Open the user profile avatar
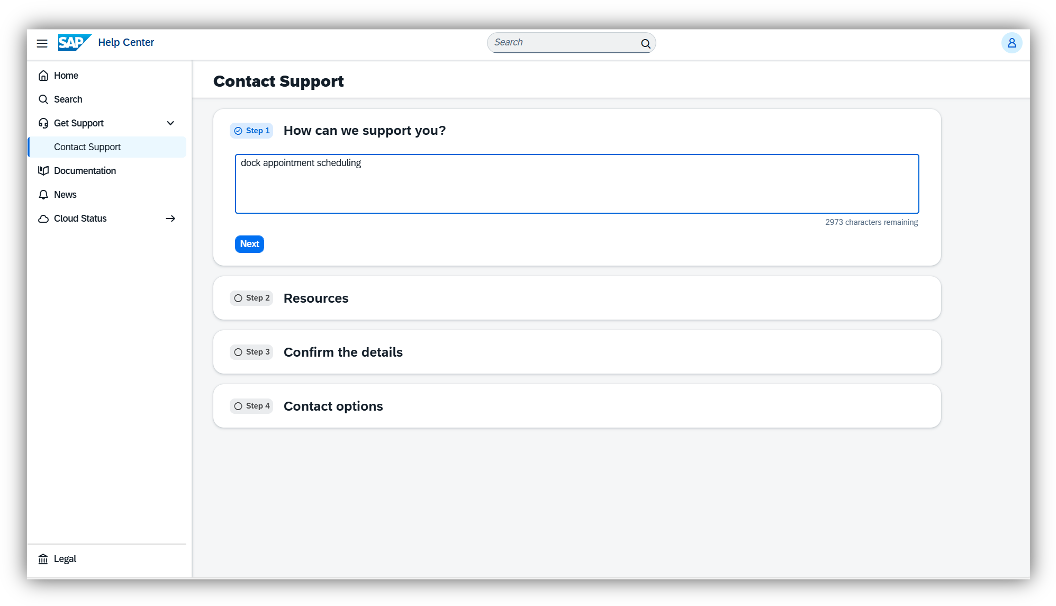1056x606 pixels. 1011,43
